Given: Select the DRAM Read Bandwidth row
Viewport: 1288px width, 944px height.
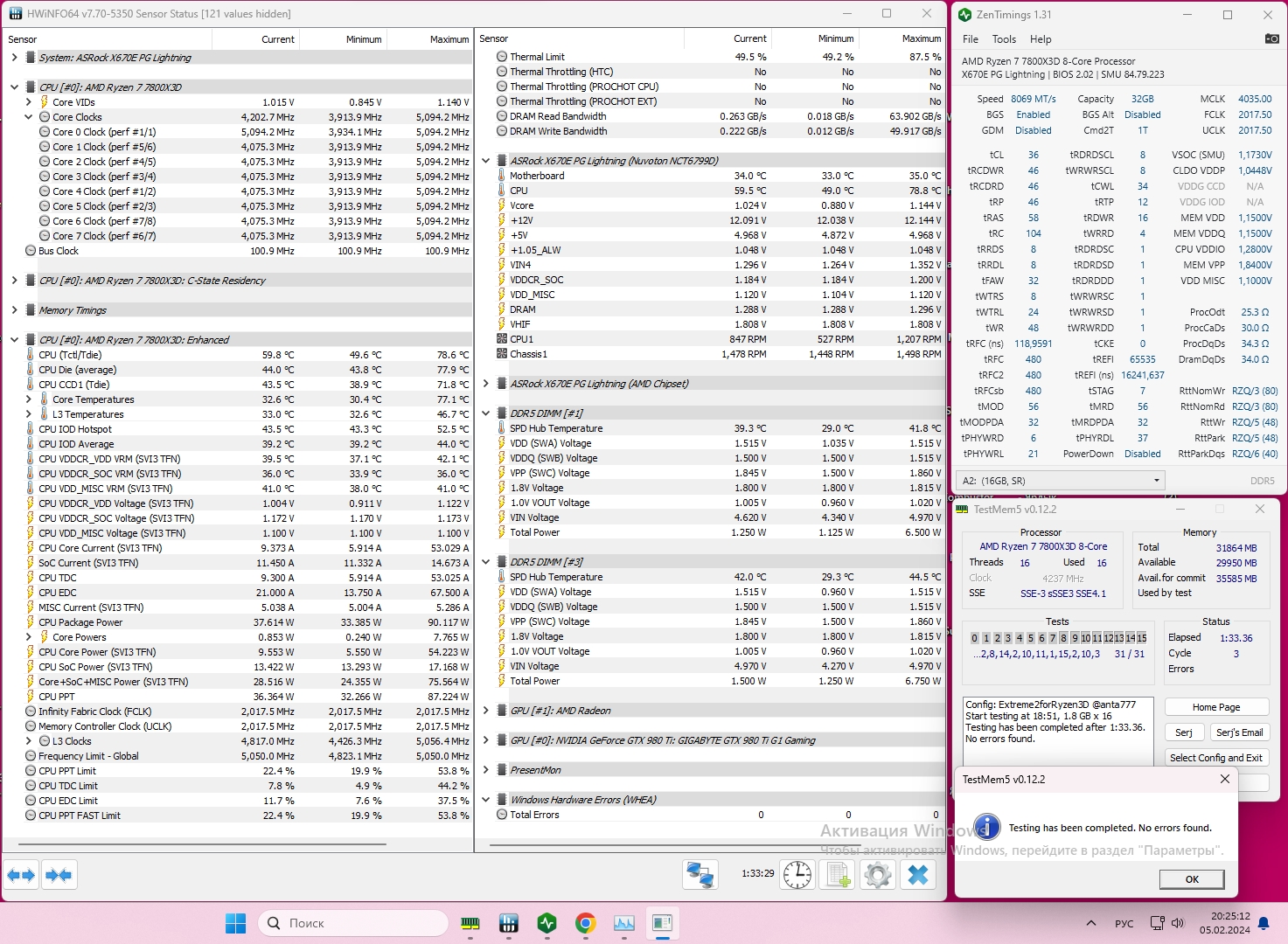Looking at the screenshot, I should [711, 116].
